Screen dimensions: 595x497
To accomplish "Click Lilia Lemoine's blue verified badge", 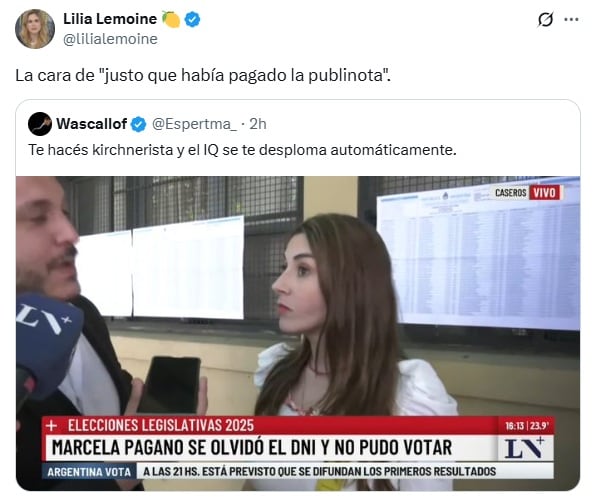I will 192,19.
